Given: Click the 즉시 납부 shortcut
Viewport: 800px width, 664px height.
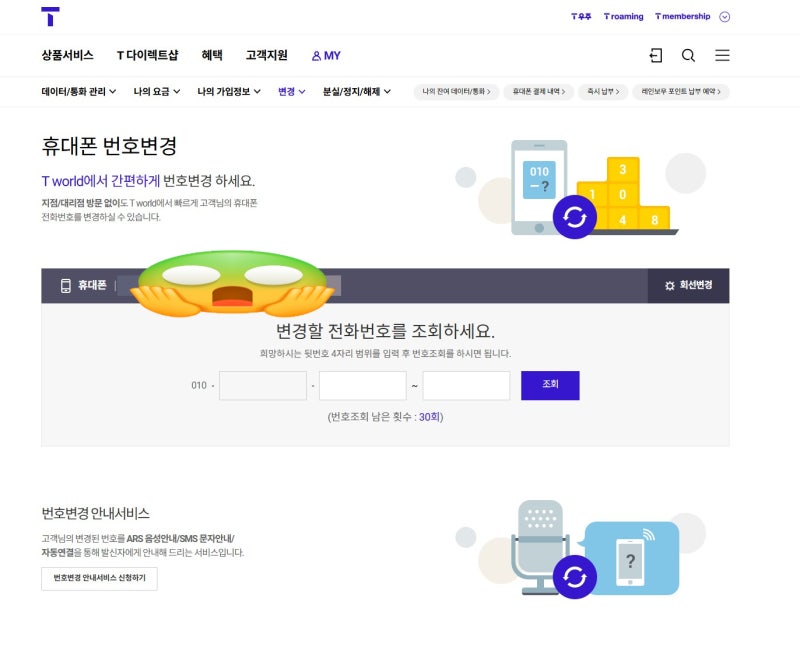Looking at the screenshot, I should pos(603,92).
